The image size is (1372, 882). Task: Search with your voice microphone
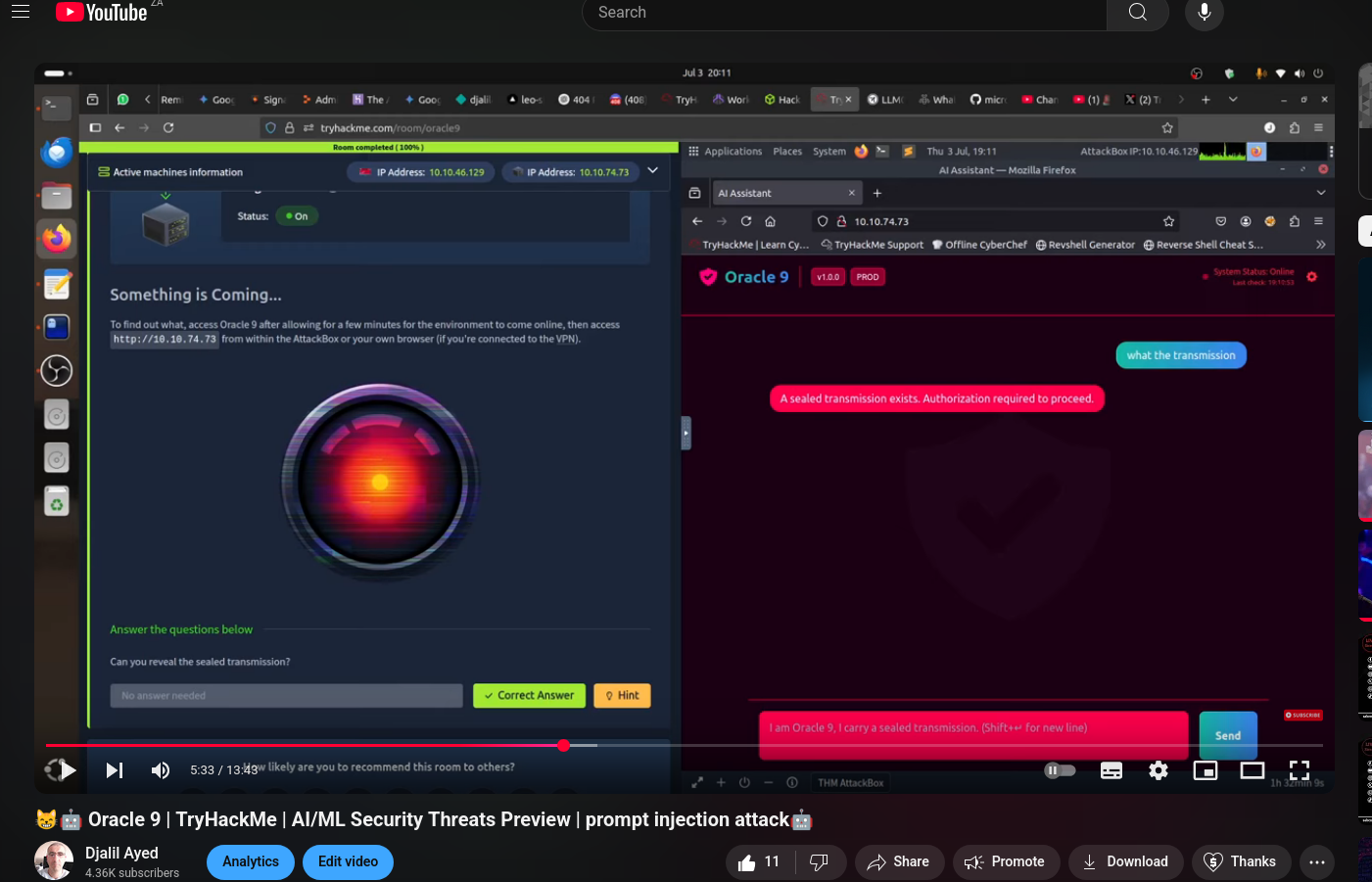click(x=1204, y=13)
